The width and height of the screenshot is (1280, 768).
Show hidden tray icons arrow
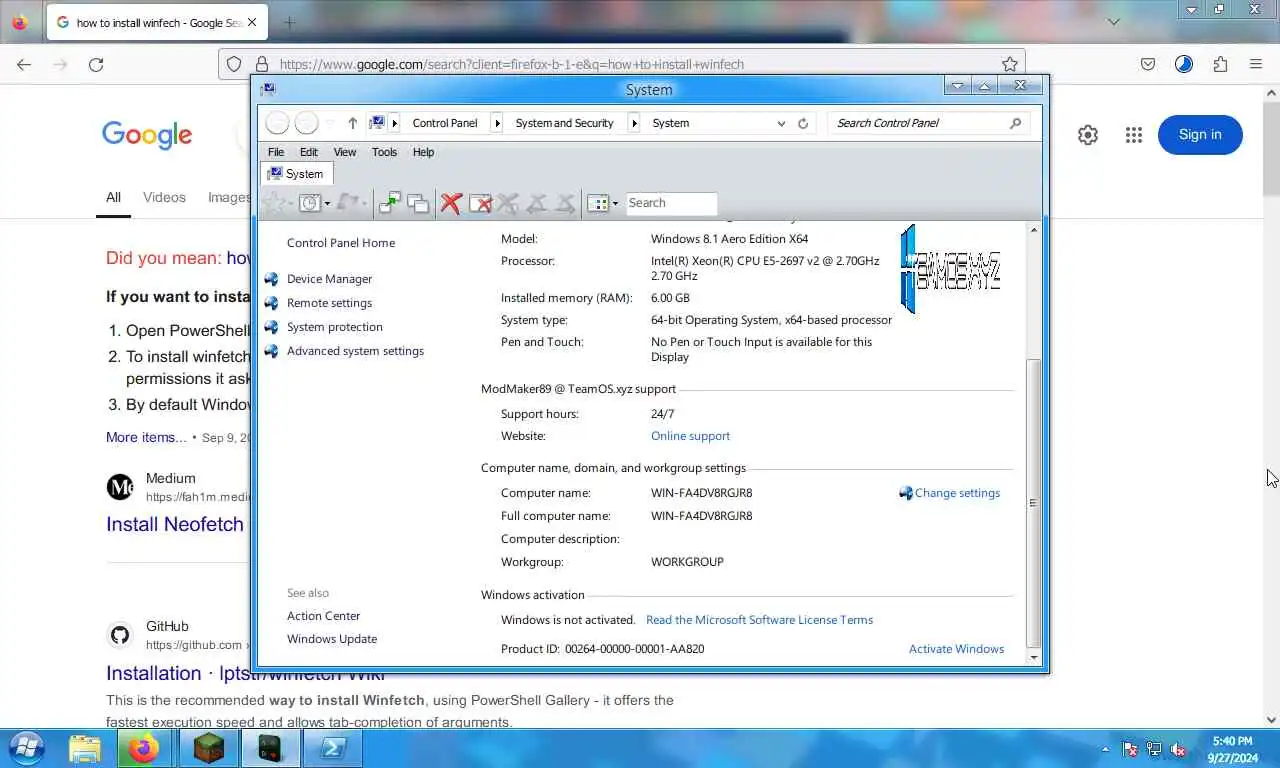(x=1105, y=749)
